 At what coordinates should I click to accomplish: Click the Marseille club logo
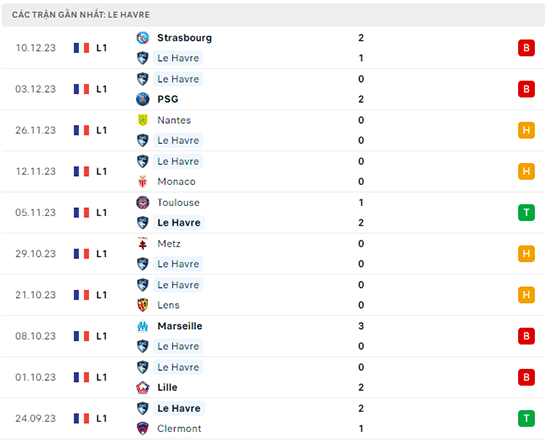coord(143,326)
